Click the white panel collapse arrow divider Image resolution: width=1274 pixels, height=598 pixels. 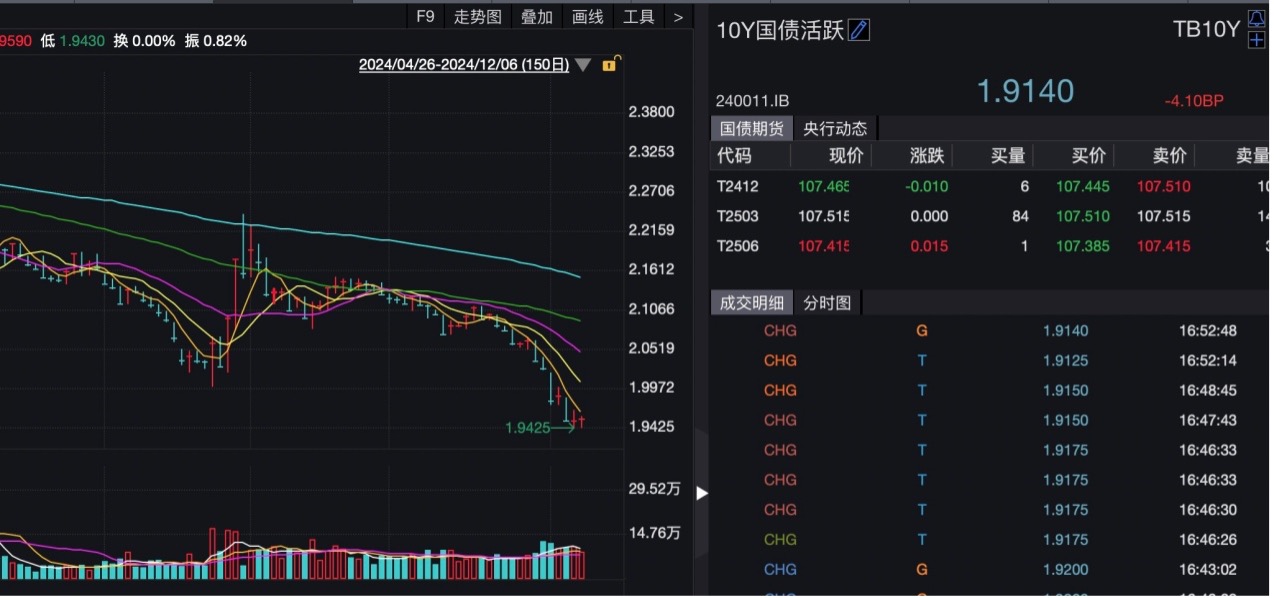click(702, 492)
